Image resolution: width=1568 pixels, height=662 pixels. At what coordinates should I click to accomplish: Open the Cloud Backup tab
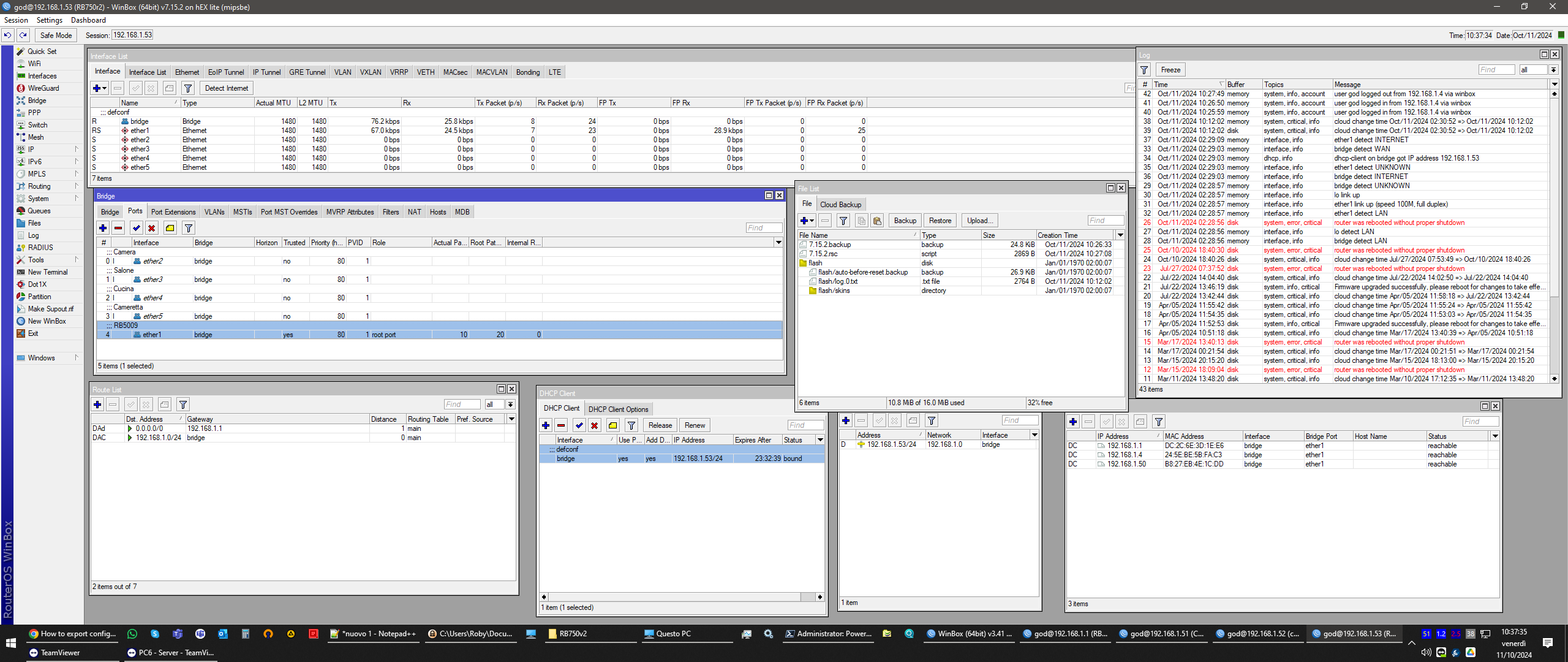pos(840,205)
